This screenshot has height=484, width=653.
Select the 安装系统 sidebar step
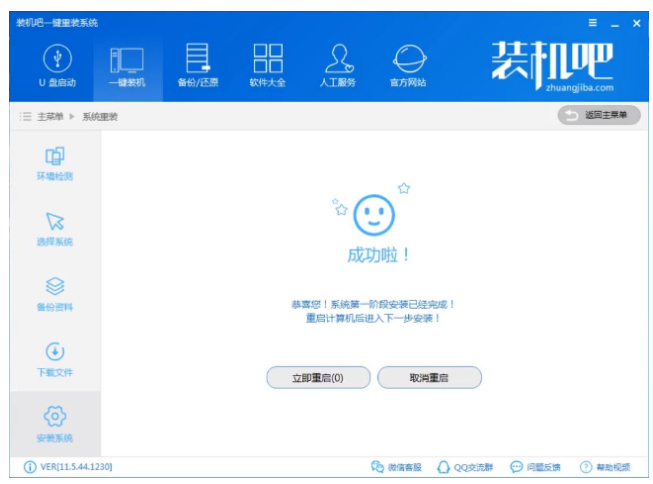(55, 424)
